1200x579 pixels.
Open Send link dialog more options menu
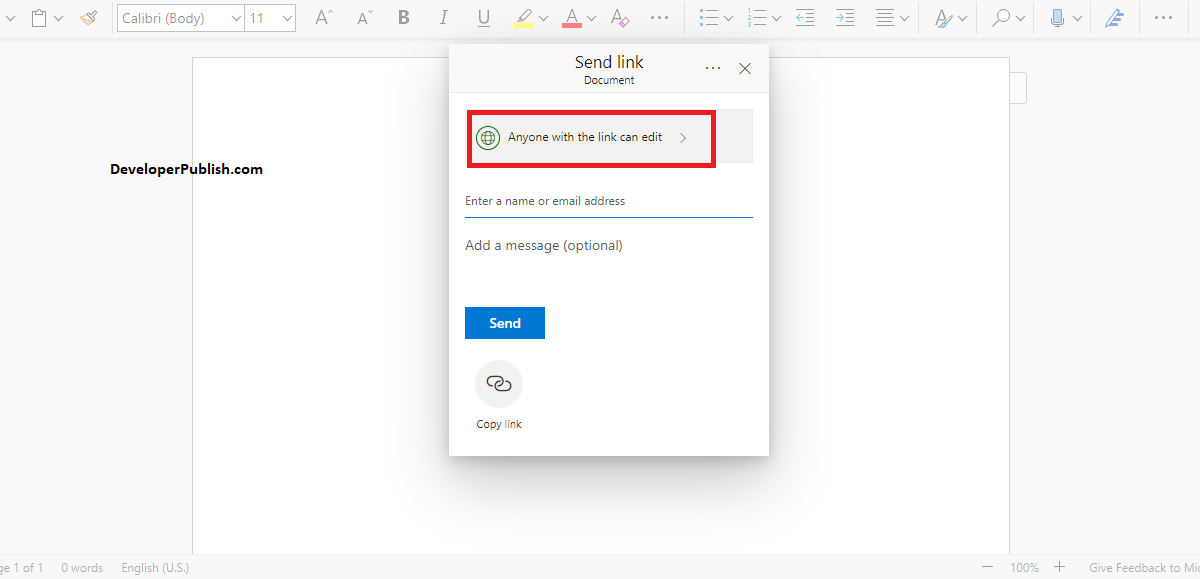[x=713, y=67]
